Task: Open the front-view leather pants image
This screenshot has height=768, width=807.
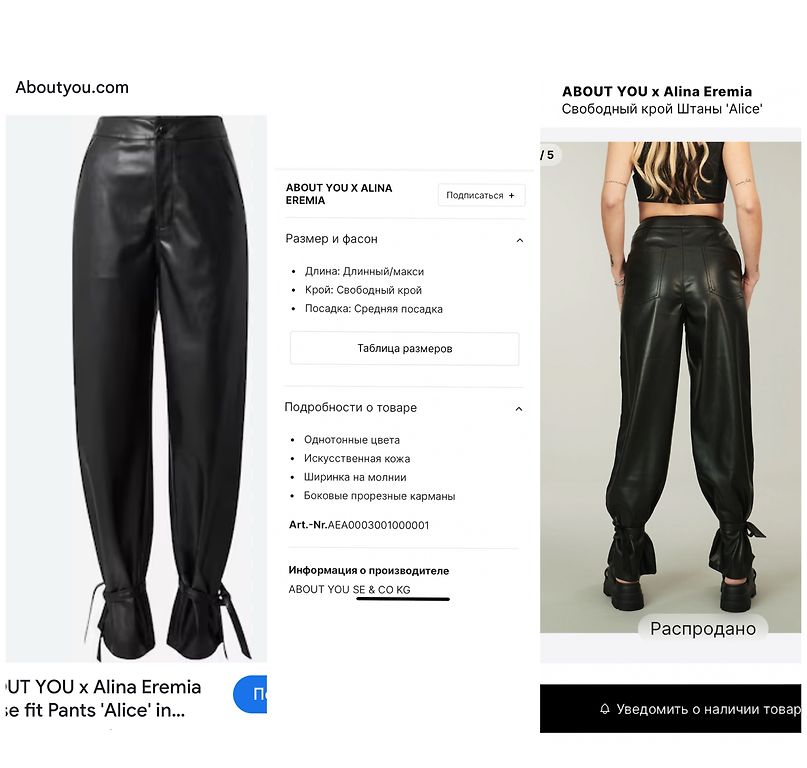Action: [x=136, y=389]
